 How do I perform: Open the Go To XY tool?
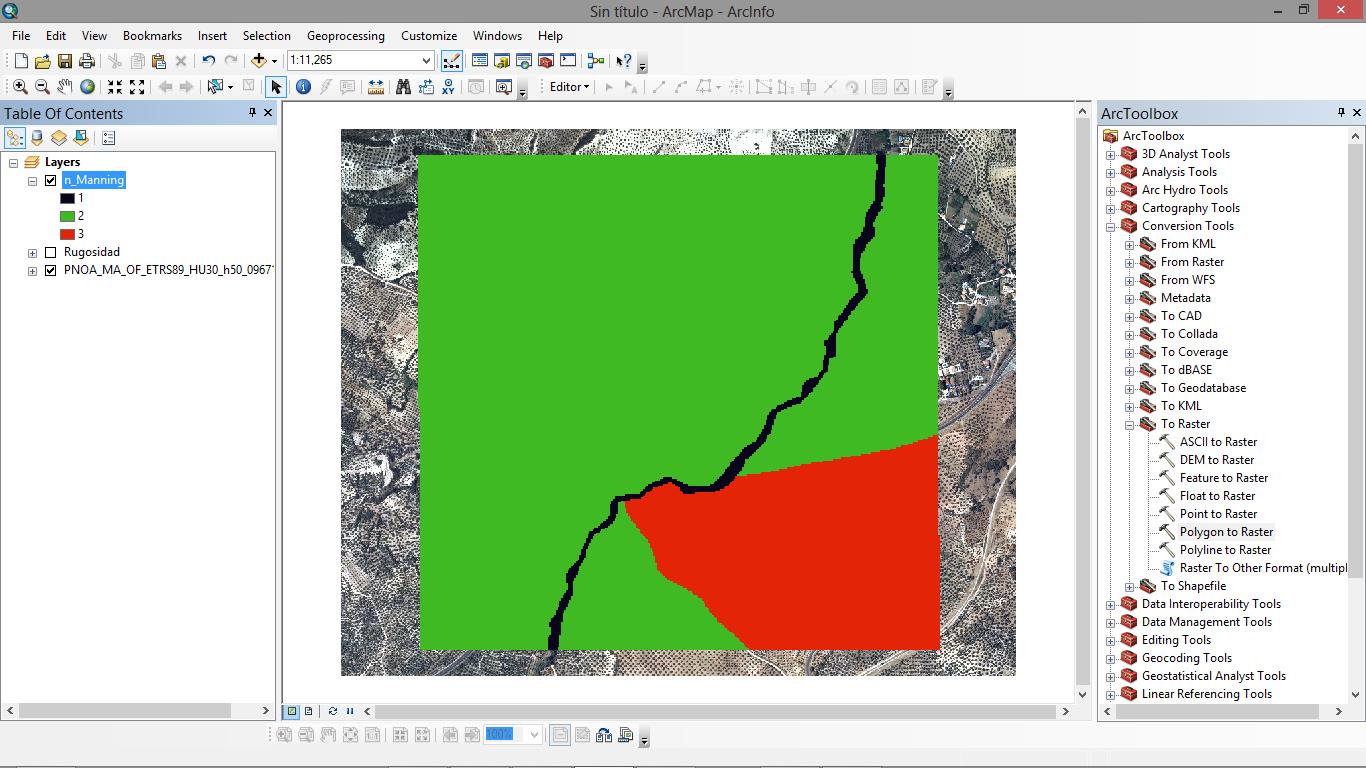(x=449, y=87)
